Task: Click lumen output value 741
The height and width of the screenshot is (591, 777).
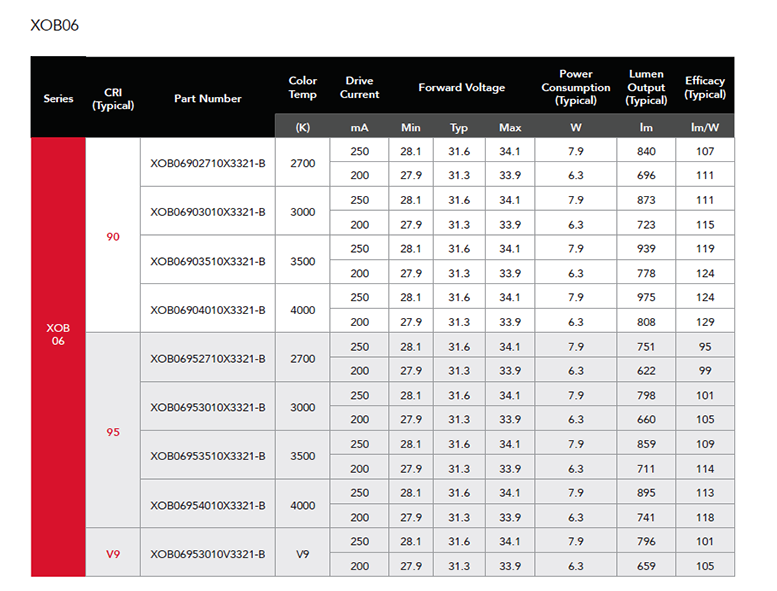Action: [x=646, y=517]
